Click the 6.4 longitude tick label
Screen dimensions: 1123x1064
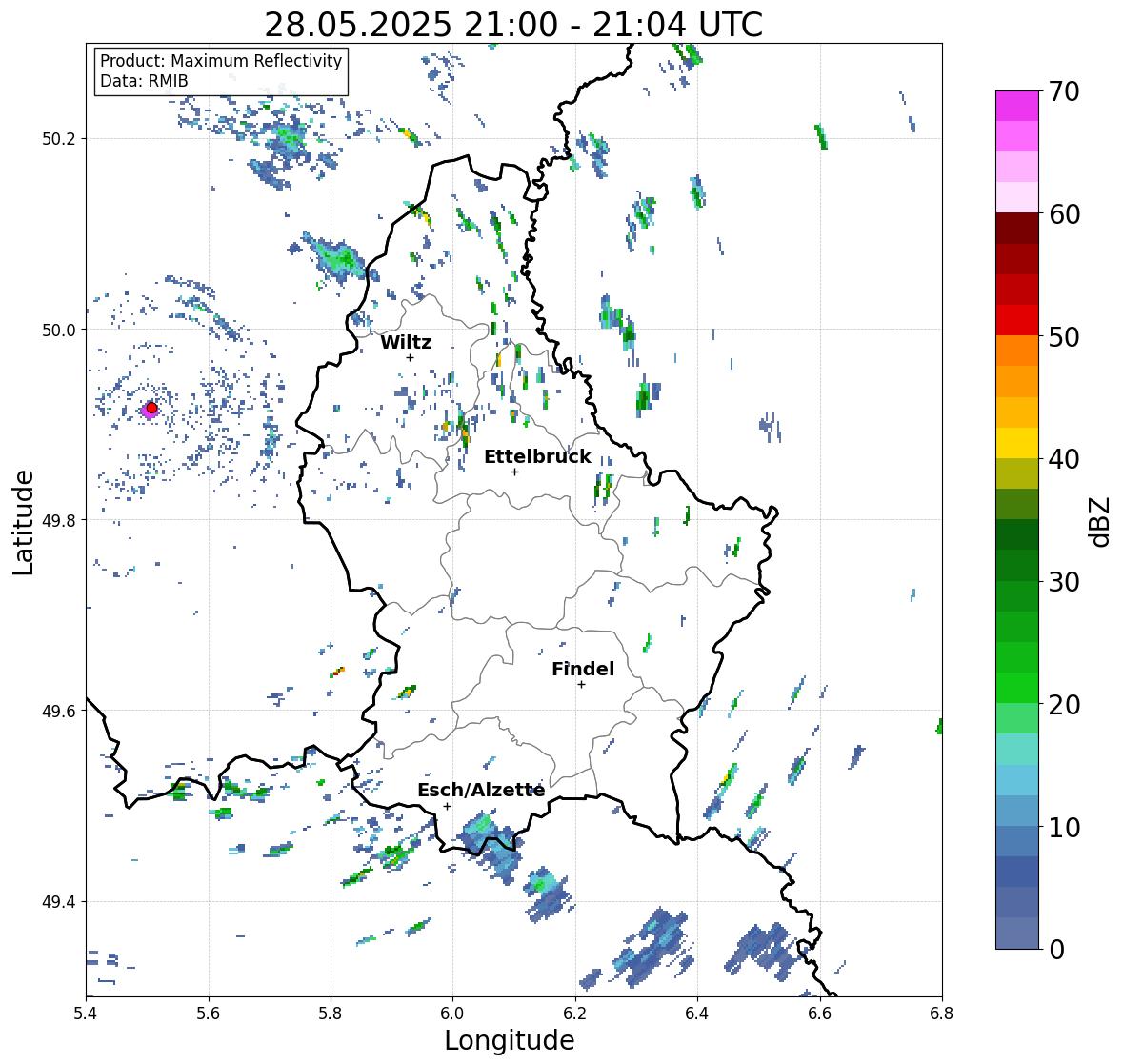(697, 1013)
